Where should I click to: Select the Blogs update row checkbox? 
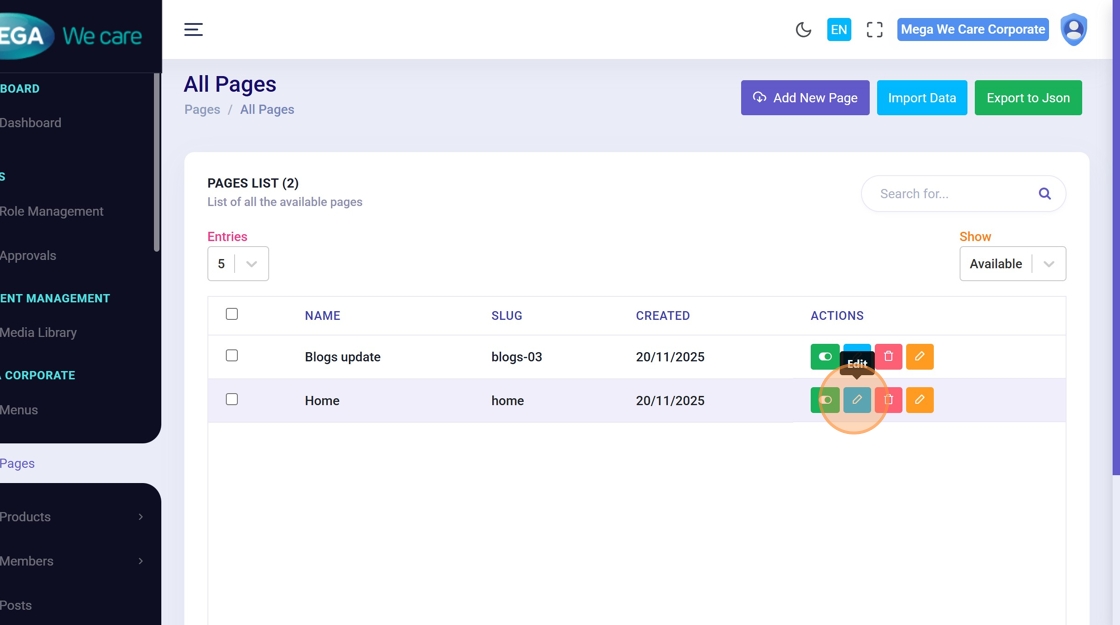point(232,355)
